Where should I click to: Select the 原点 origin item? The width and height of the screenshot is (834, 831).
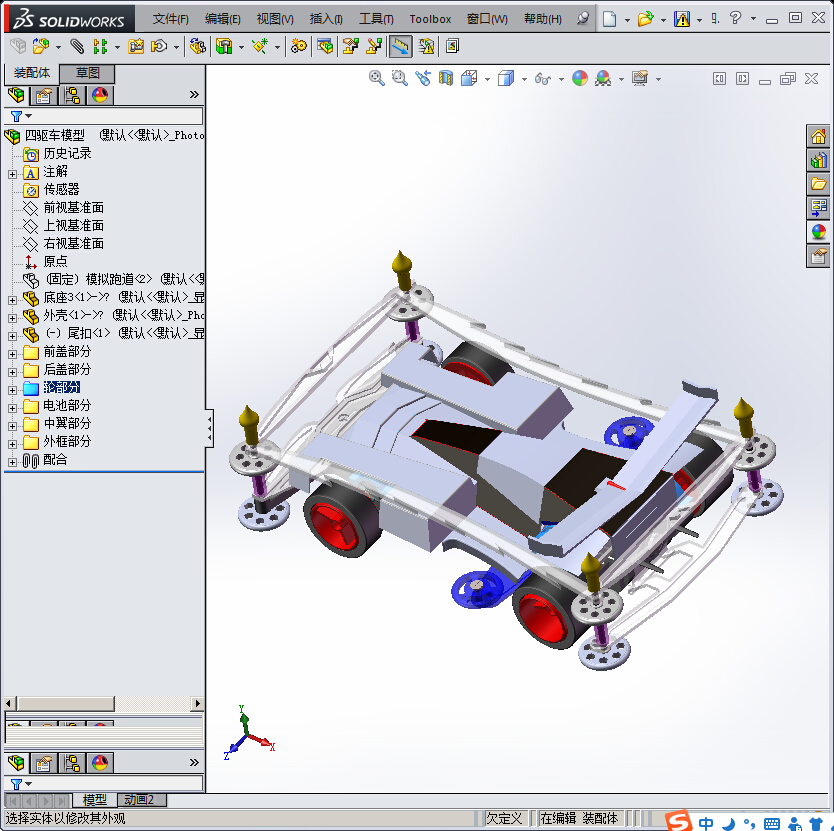(55, 262)
